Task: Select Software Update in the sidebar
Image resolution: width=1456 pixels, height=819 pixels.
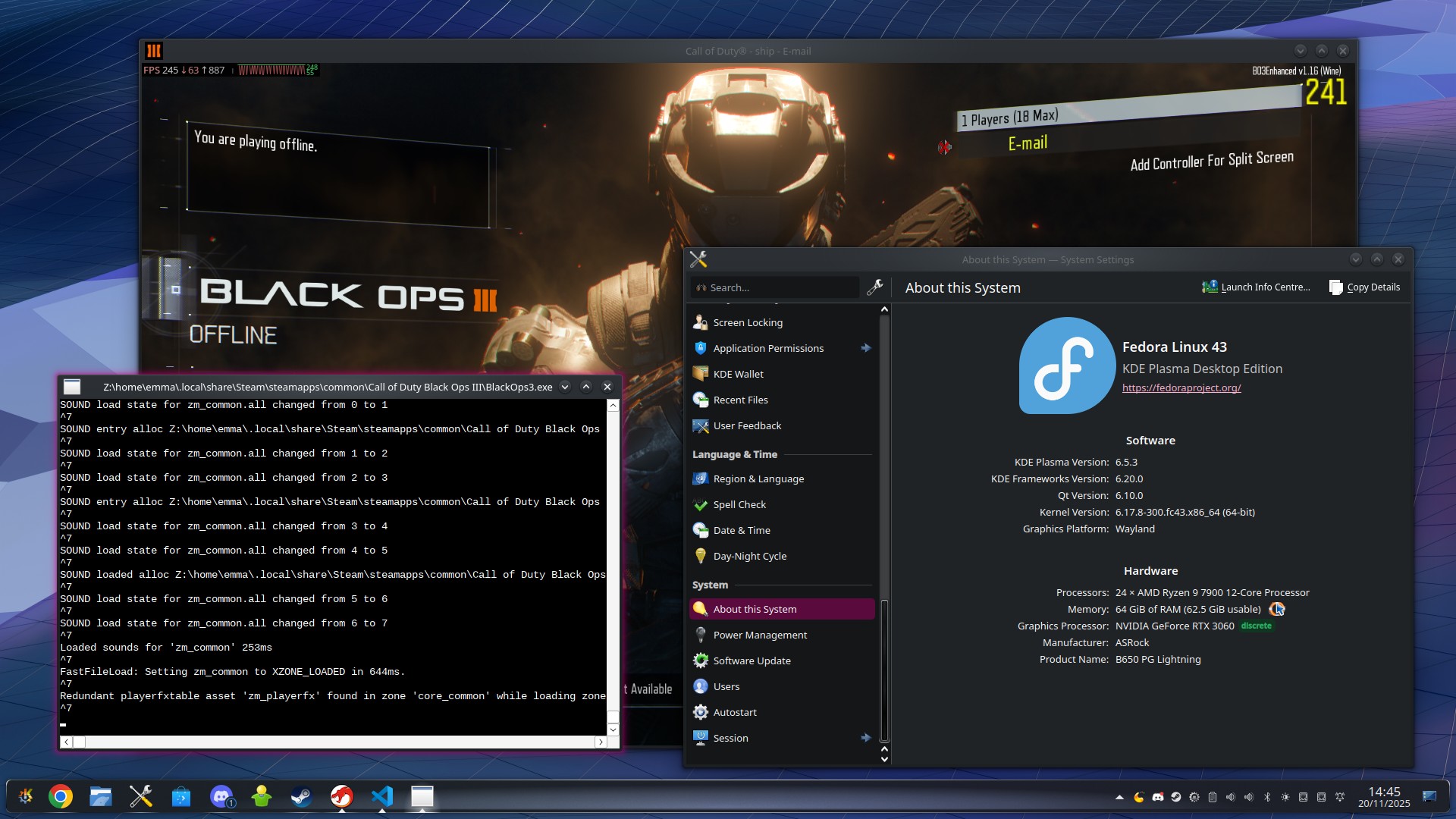Action: (752, 661)
